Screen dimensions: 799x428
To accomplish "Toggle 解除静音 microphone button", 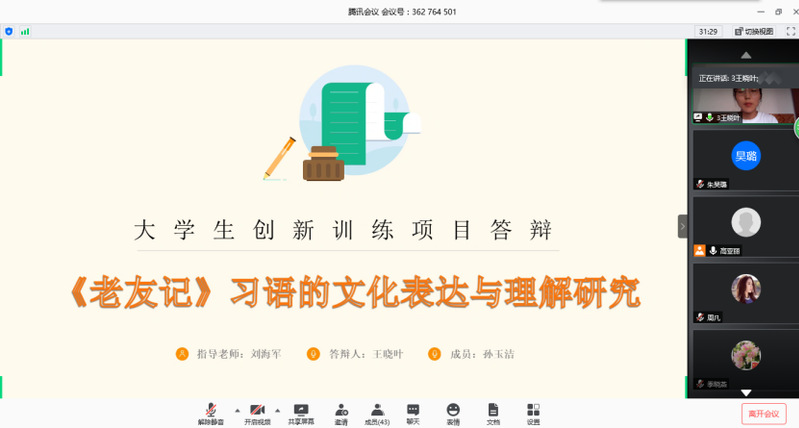I will pyautogui.click(x=211, y=413).
